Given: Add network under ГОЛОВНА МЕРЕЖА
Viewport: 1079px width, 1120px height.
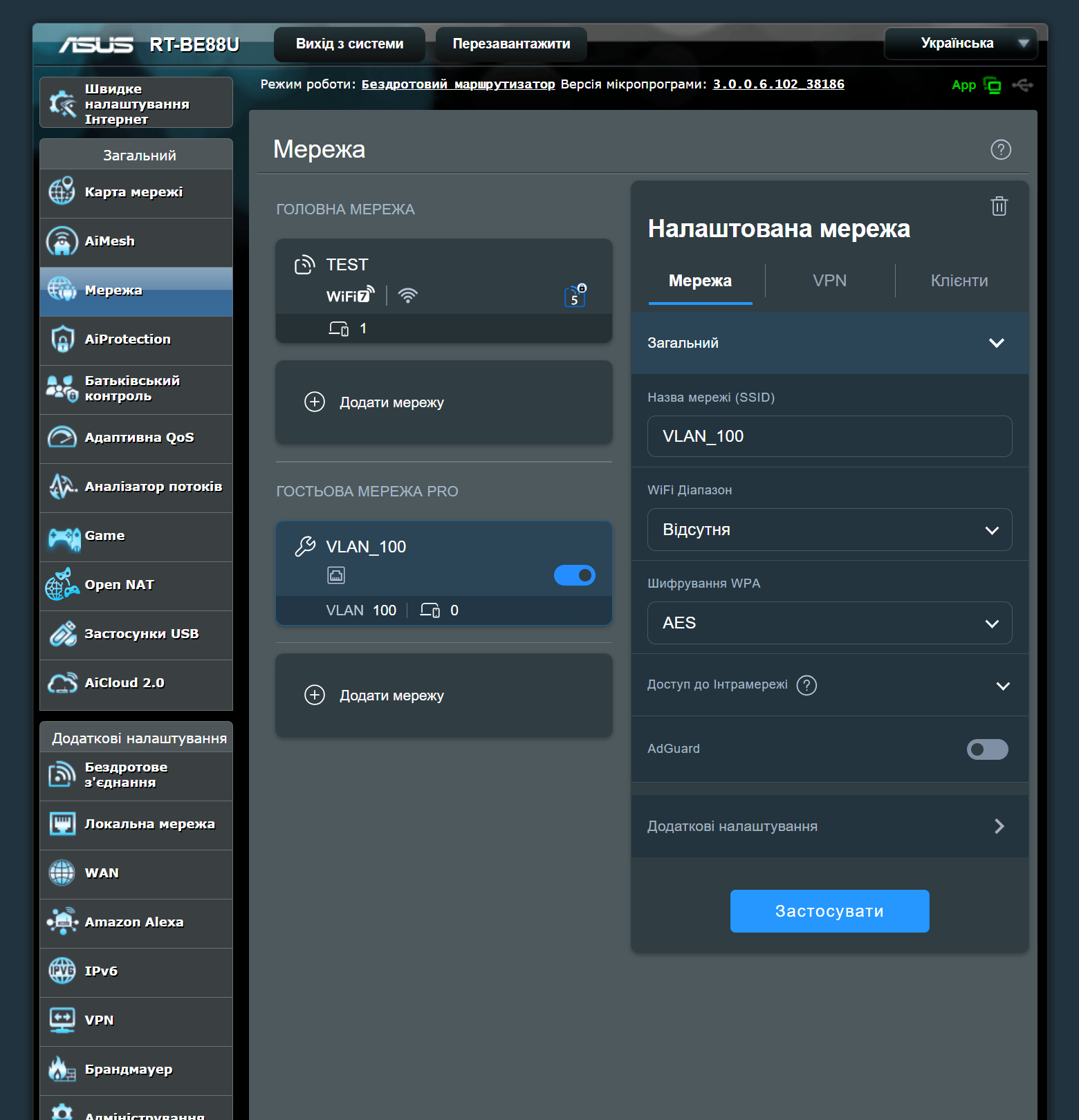Looking at the screenshot, I should (x=444, y=402).
